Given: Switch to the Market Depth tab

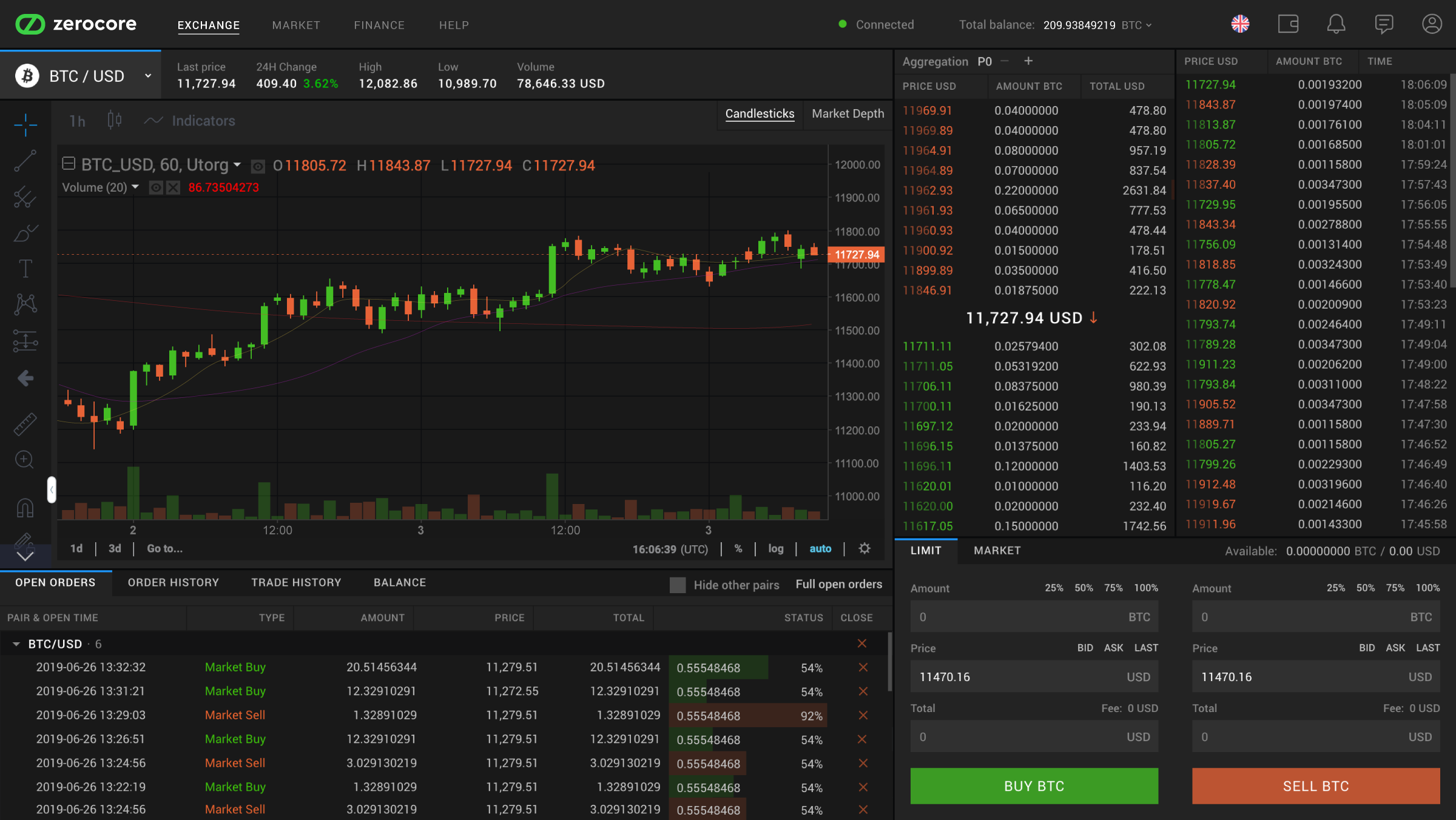Looking at the screenshot, I should pos(848,114).
